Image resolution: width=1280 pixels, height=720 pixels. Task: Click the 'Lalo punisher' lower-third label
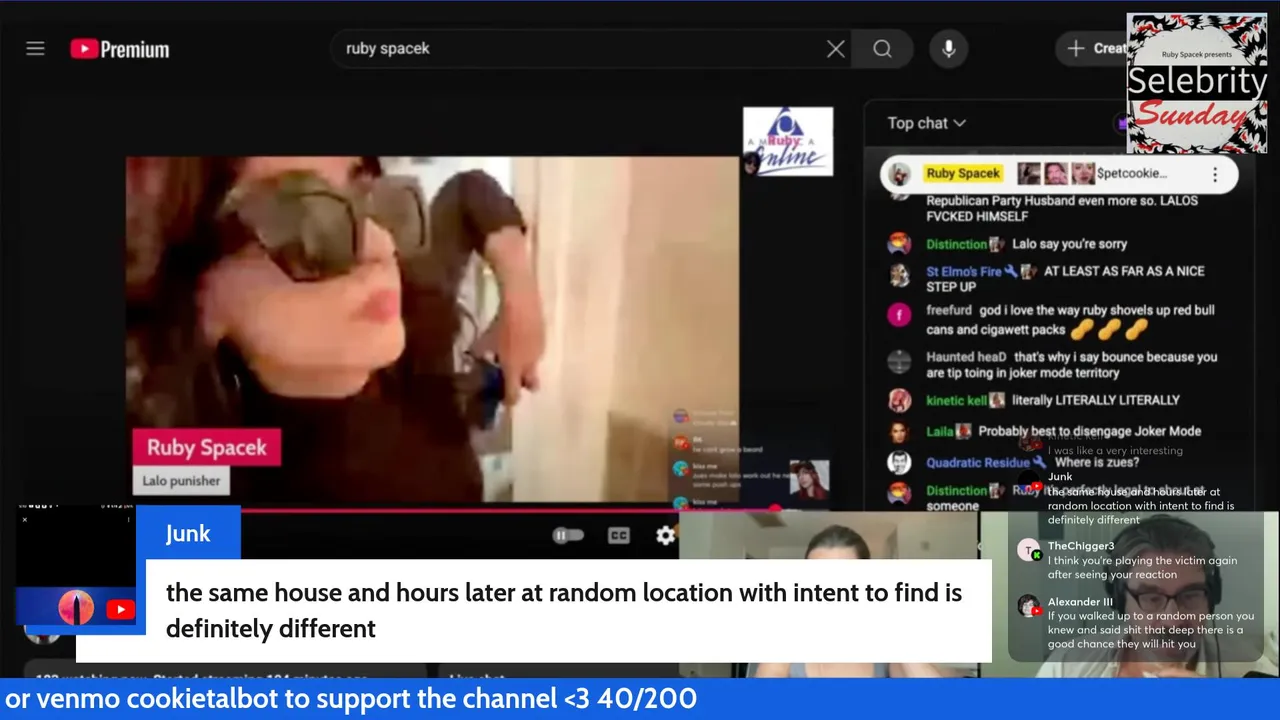click(x=181, y=480)
